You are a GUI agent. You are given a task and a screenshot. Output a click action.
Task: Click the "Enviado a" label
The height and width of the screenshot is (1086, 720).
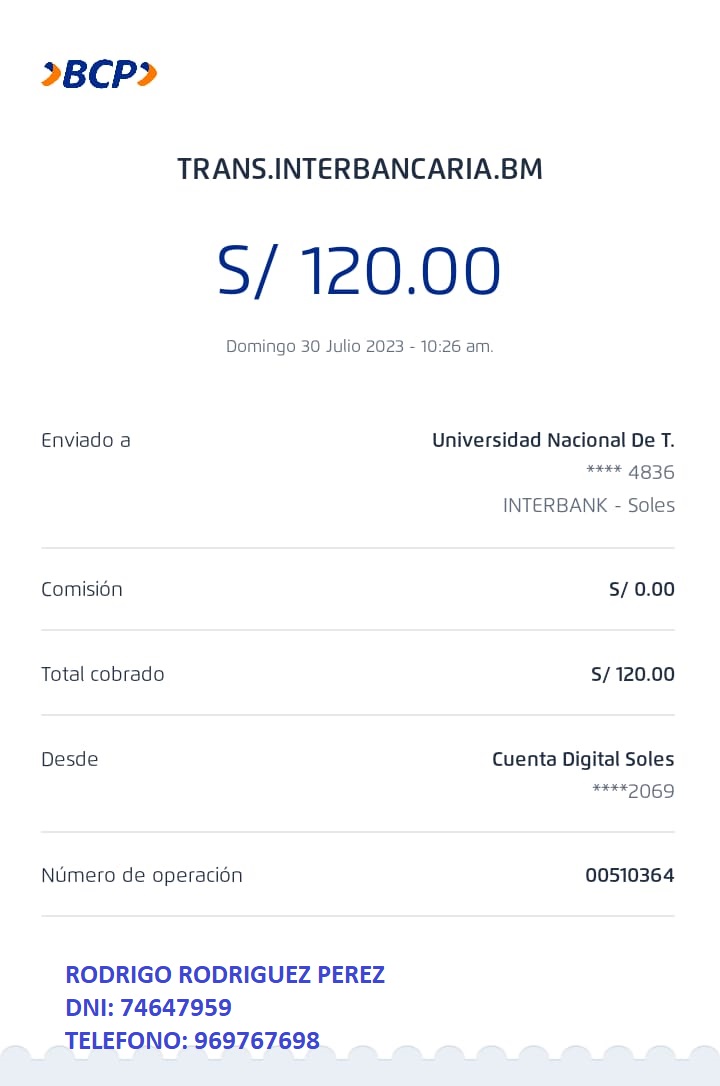(x=86, y=440)
